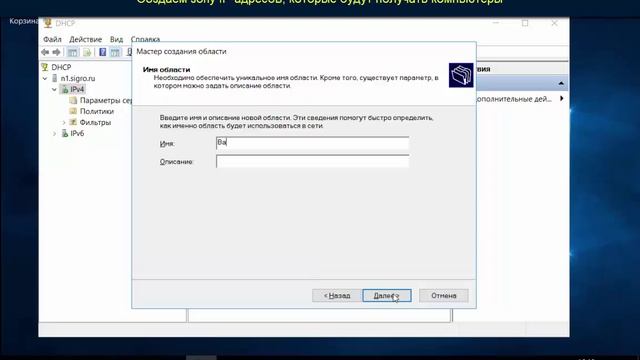Click the Отмена button in wizard

tap(444, 296)
